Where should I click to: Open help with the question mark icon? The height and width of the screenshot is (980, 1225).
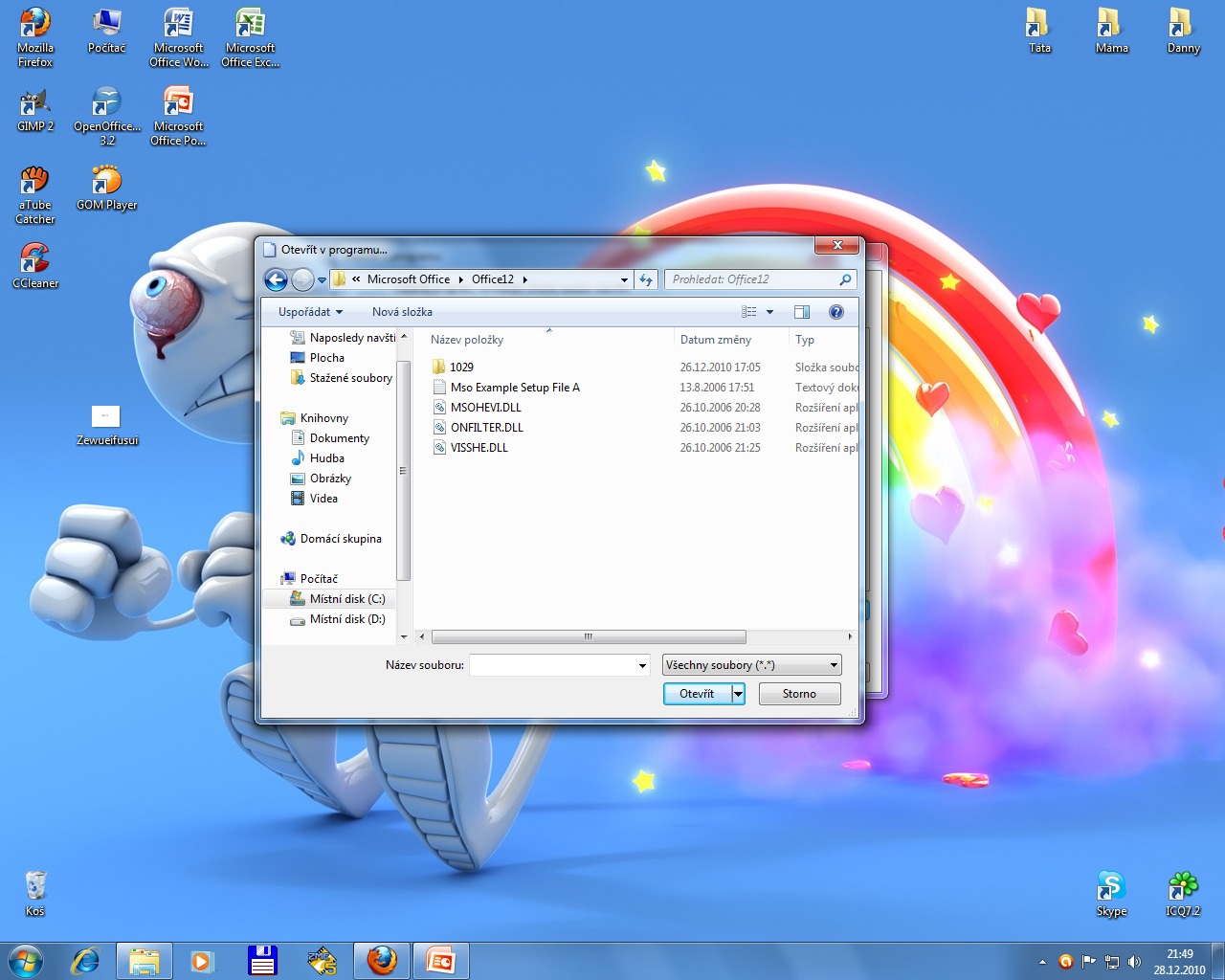(x=836, y=312)
